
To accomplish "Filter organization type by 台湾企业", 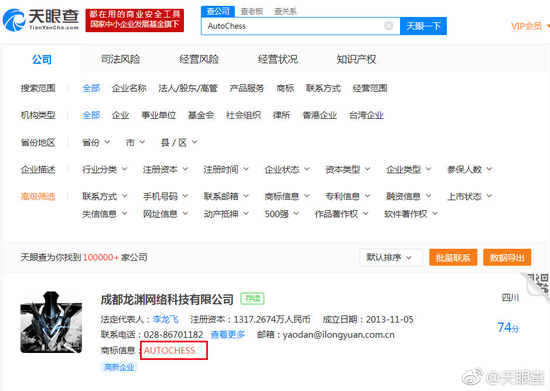I will (x=366, y=115).
